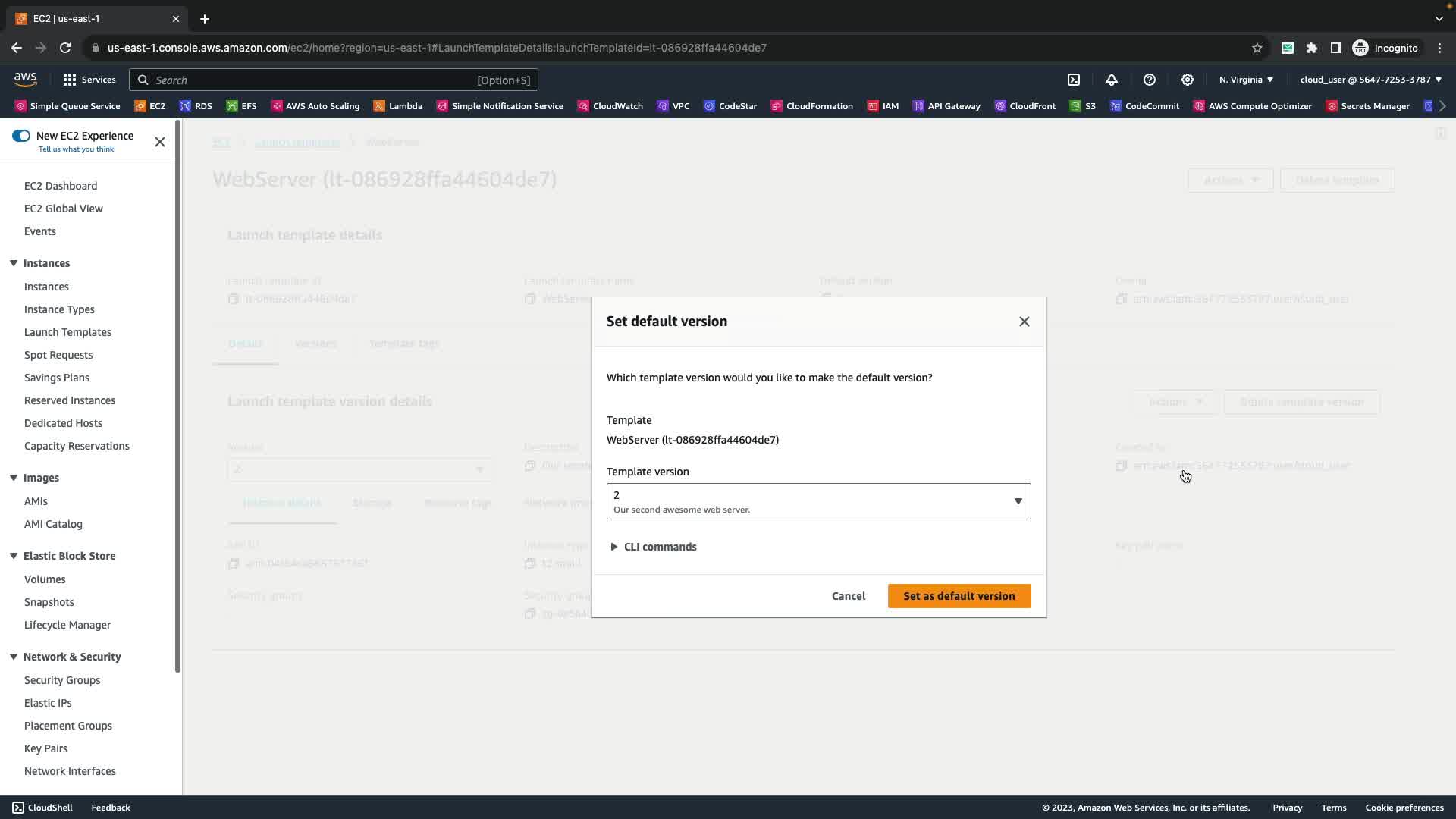
Task: Collapse the Network & Security section
Action: tap(14, 657)
